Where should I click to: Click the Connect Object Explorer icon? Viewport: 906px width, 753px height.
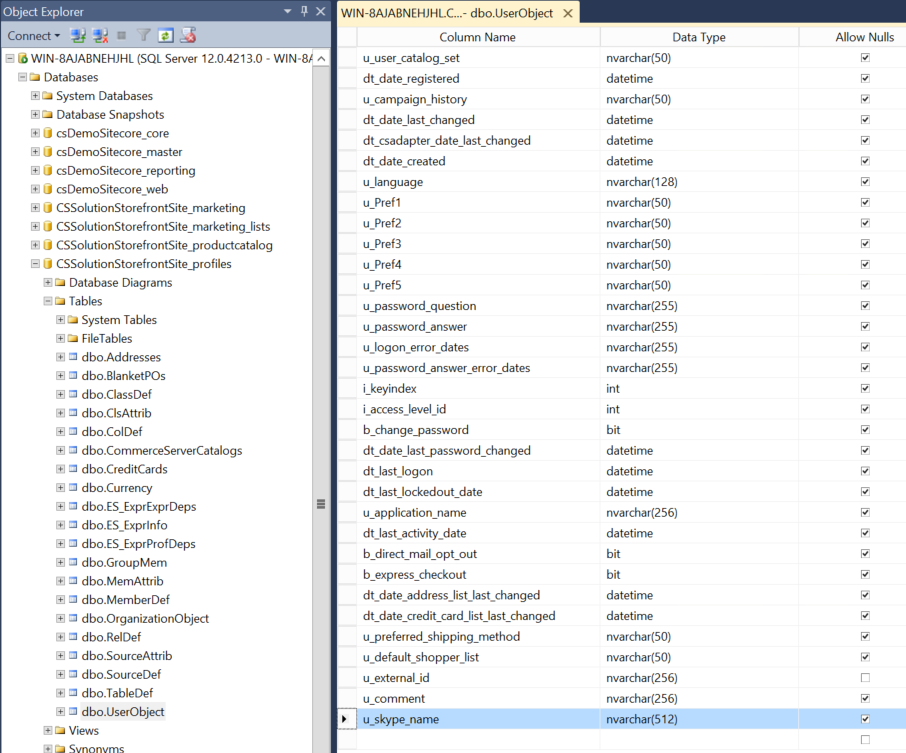tap(78, 36)
